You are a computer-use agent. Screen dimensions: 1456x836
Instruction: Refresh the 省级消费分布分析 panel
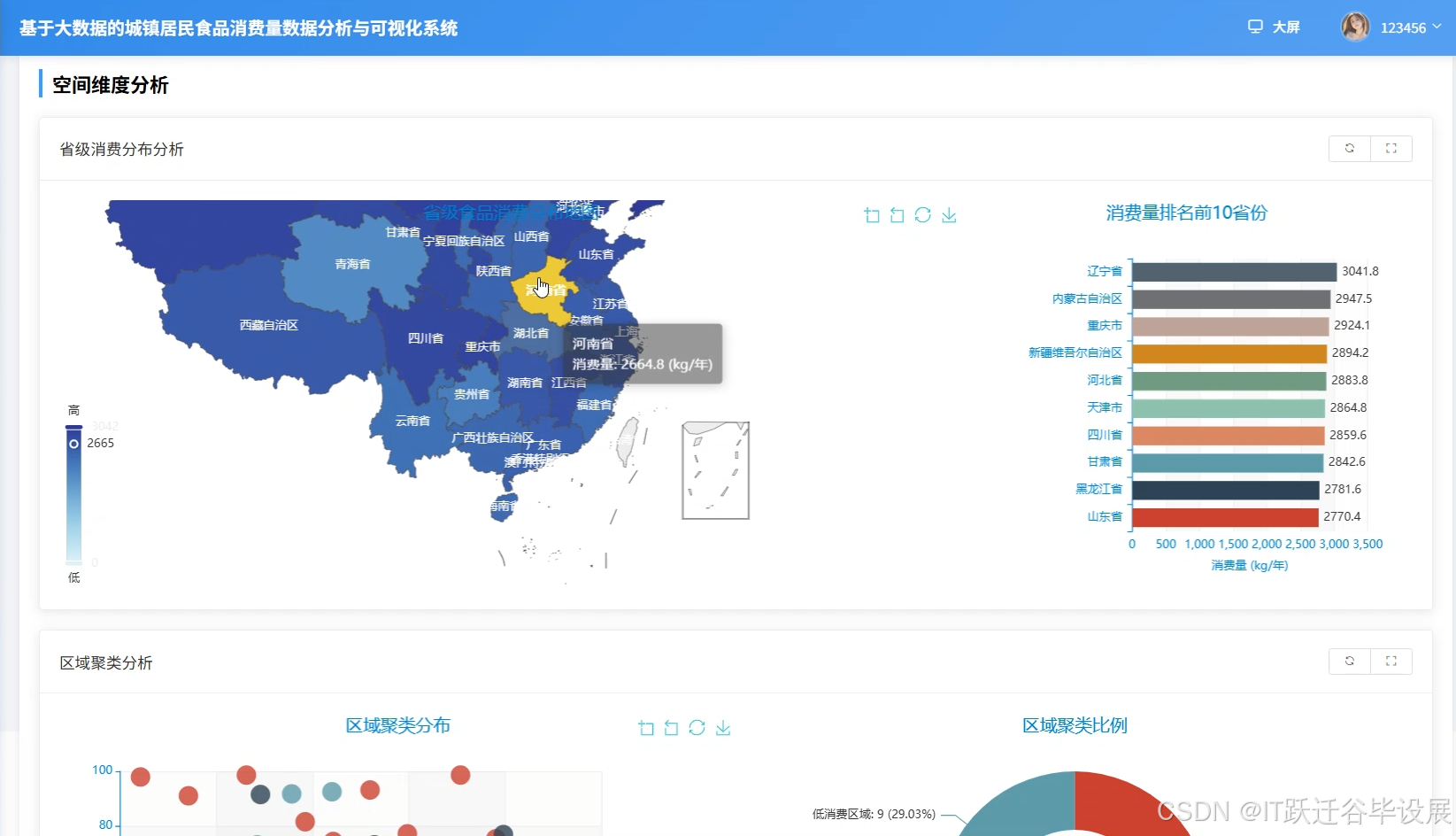coord(1350,148)
